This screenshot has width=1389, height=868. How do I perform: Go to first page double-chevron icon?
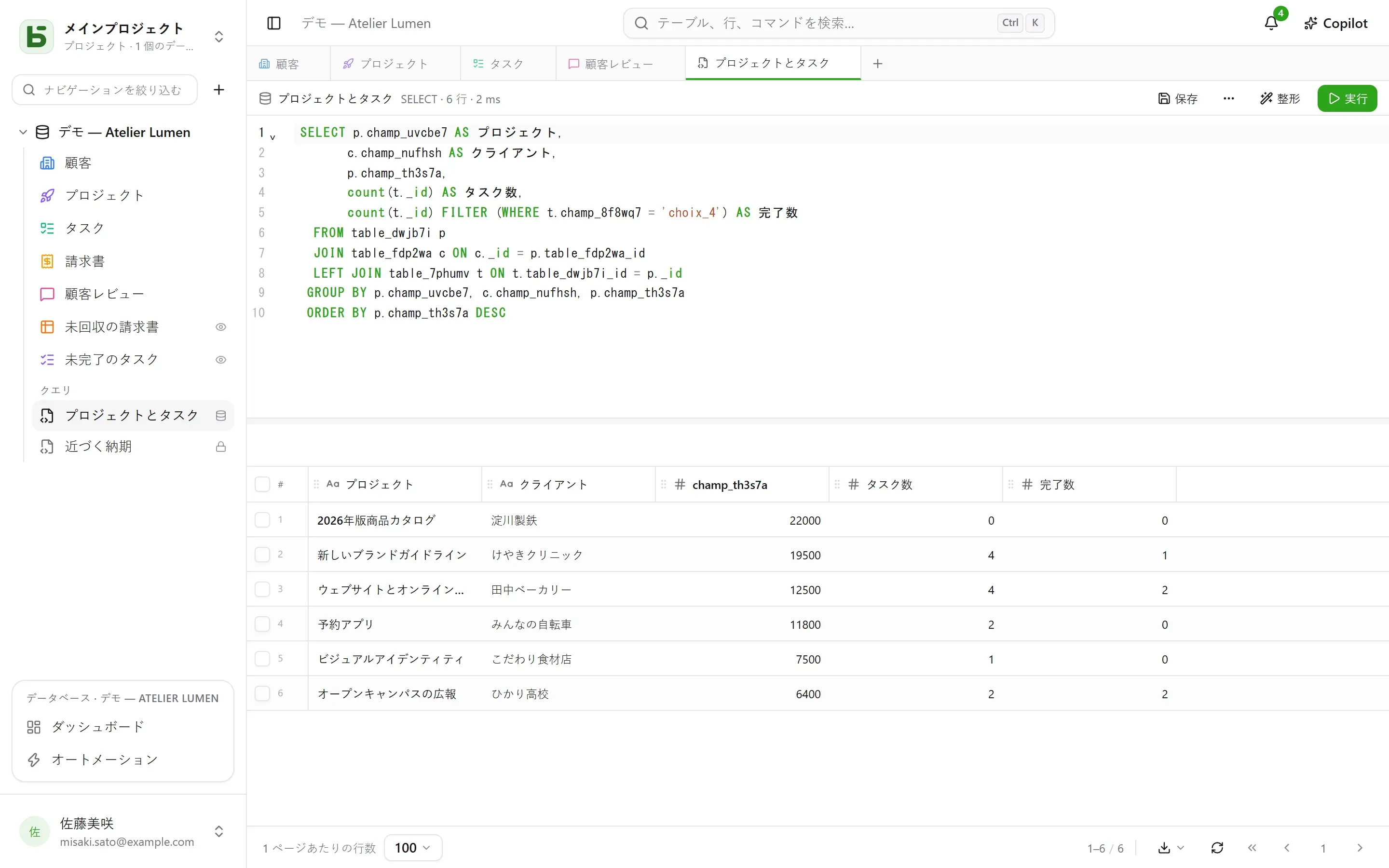pyautogui.click(x=1252, y=848)
